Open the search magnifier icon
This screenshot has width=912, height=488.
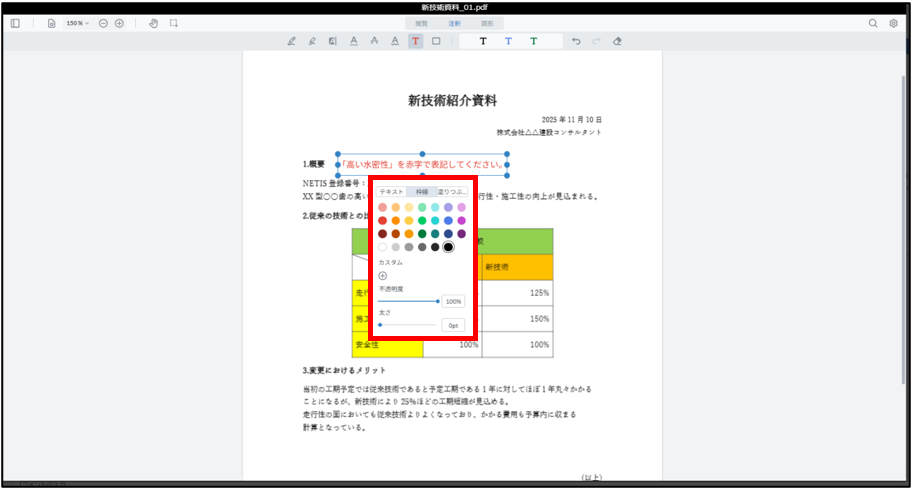[x=873, y=23]
